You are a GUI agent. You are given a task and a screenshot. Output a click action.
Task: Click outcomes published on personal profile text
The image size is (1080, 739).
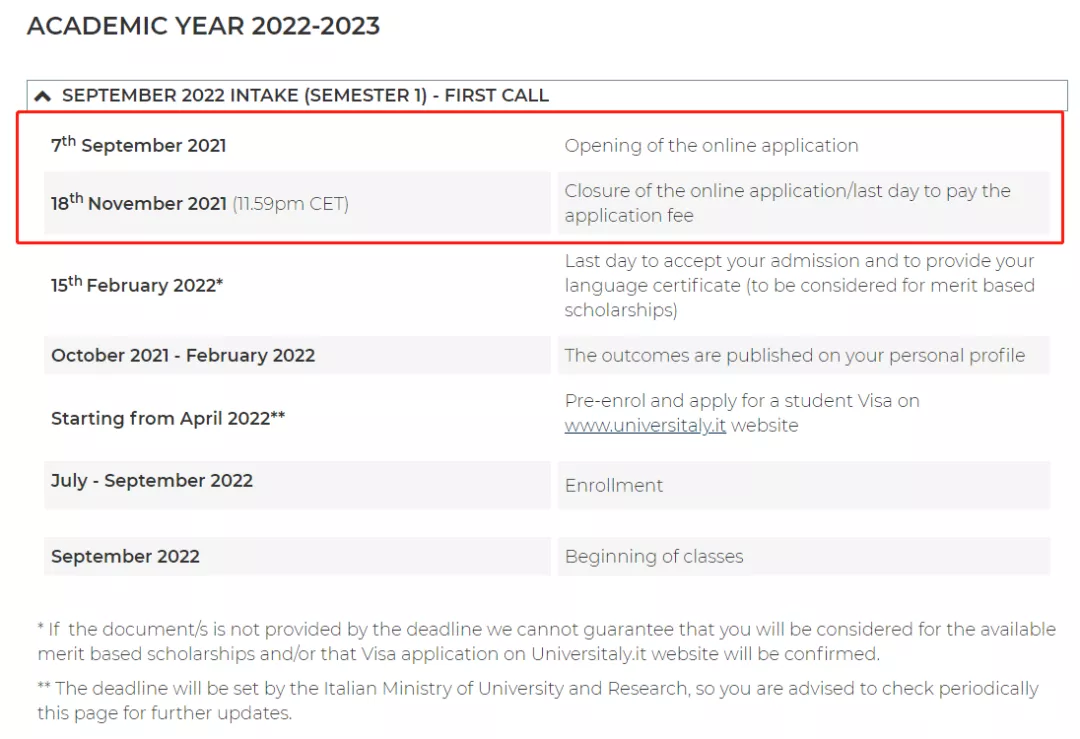[x=794, y=355]
